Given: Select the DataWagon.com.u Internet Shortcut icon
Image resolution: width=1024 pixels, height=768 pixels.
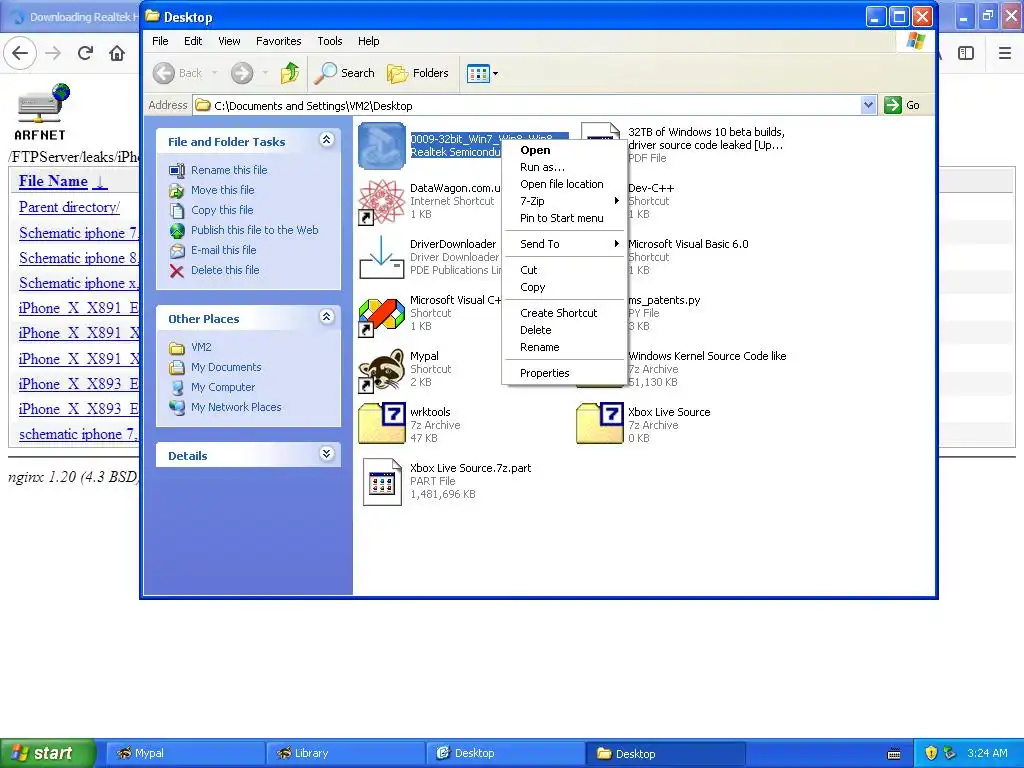Looking at the screenshot, I should [x=382, y=202].
